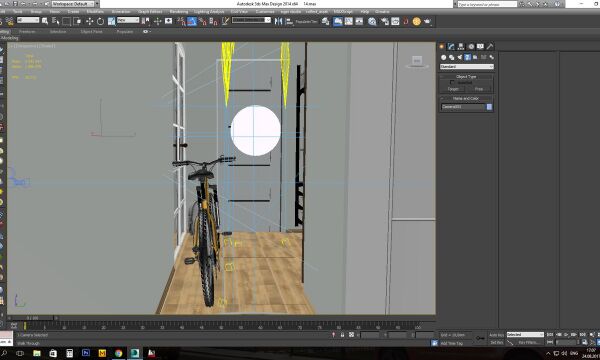Viewport: 600px width, 360px height.
Task: Click the help search keyword field
Action: click(487, 4)
